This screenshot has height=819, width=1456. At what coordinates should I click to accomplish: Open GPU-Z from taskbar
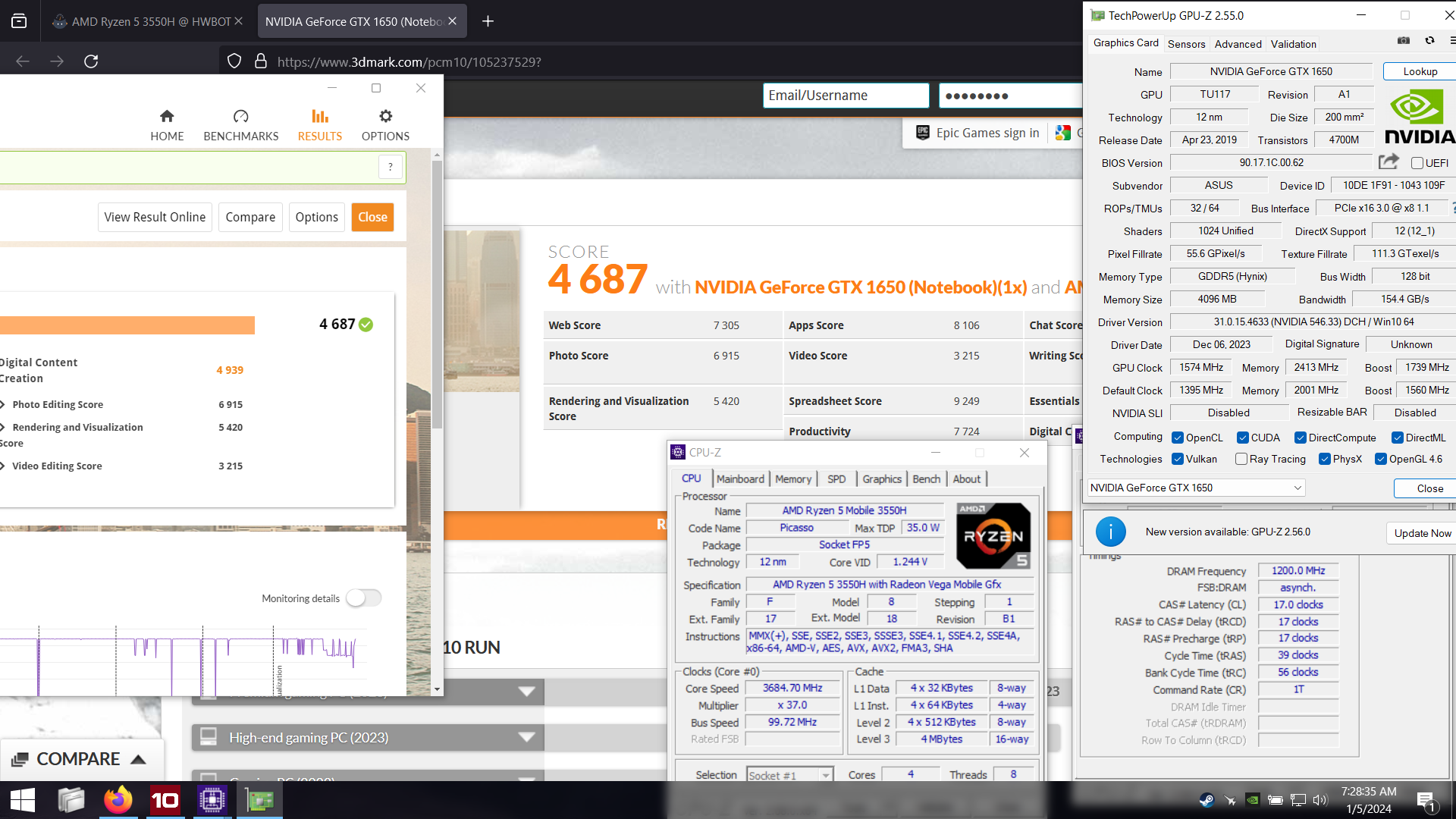point(259,800)
